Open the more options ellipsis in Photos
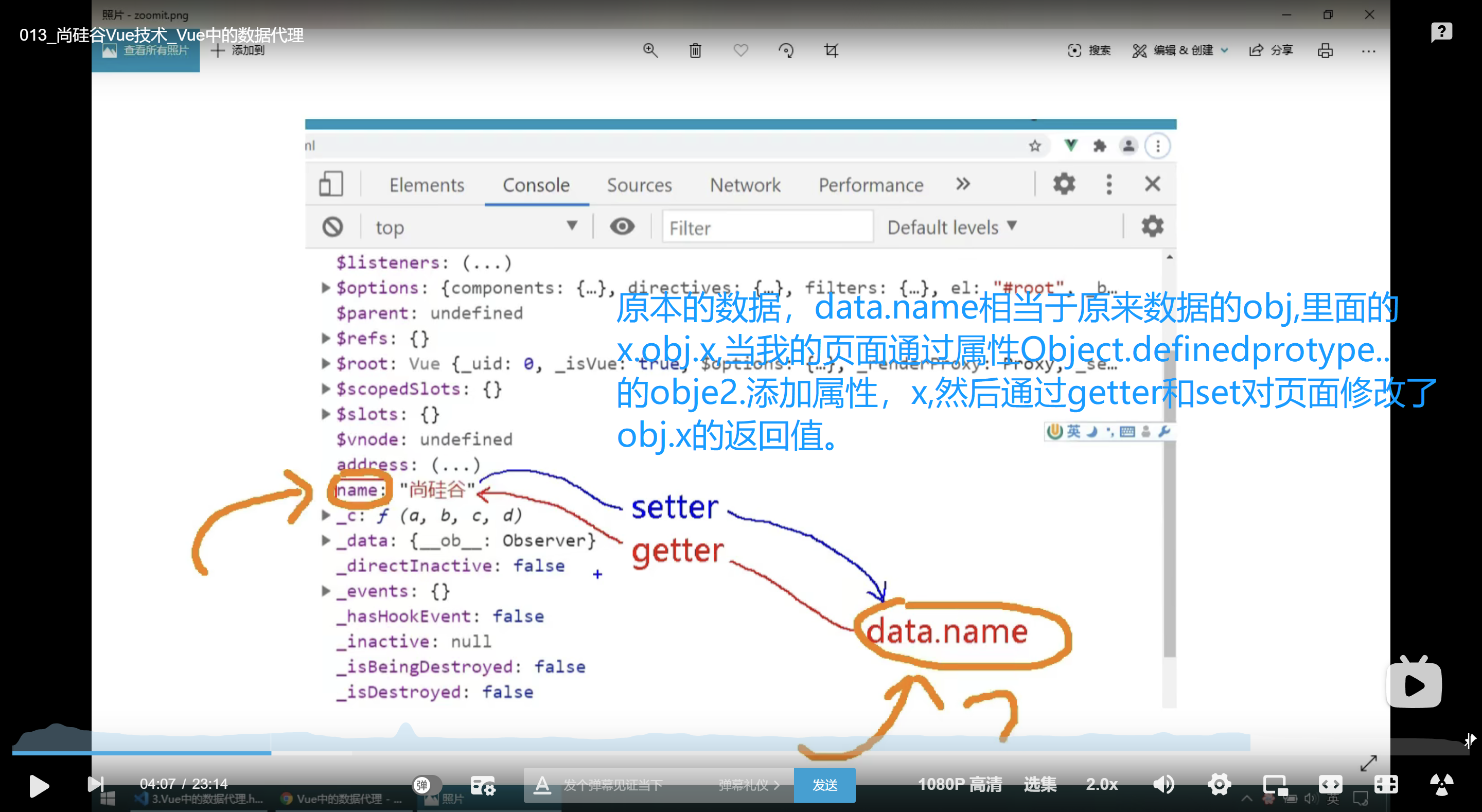Screen dimensions: 1482x812 coord(1369,51)
